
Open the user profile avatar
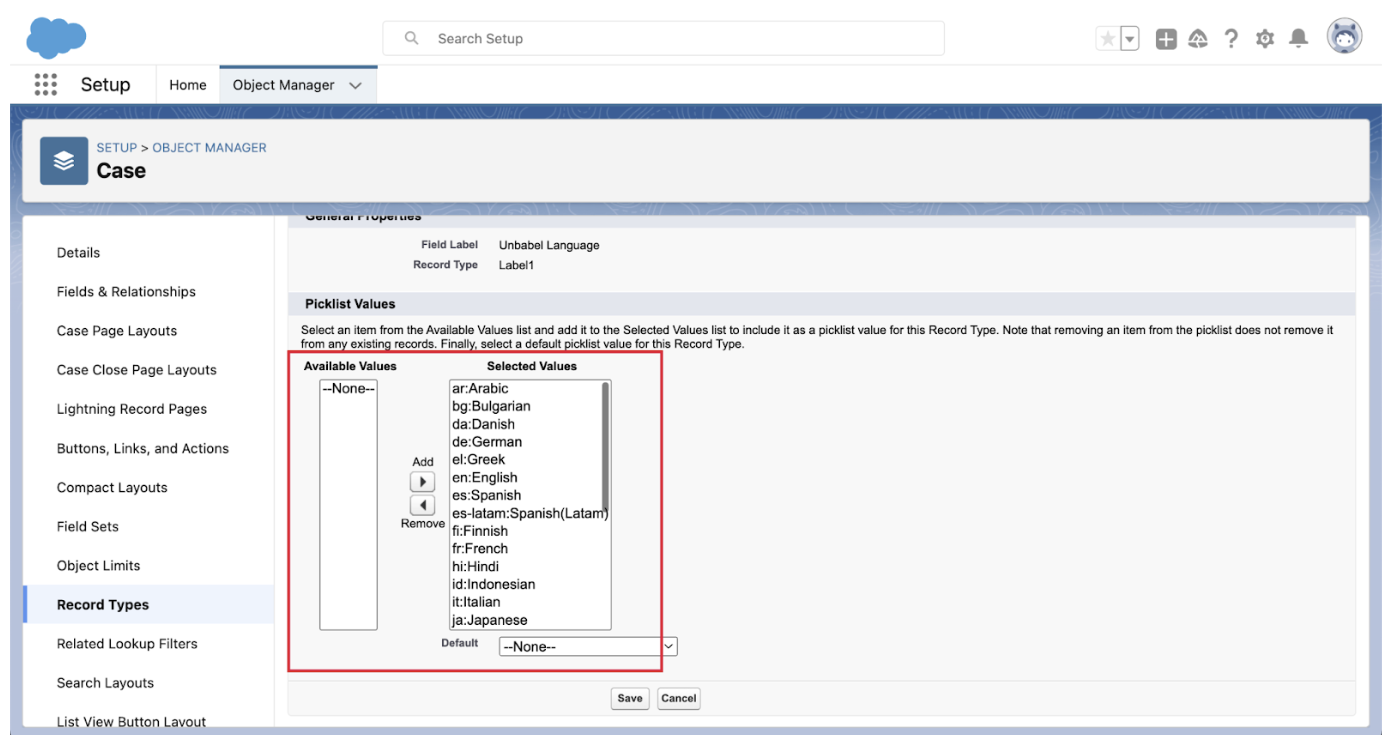1345,38
